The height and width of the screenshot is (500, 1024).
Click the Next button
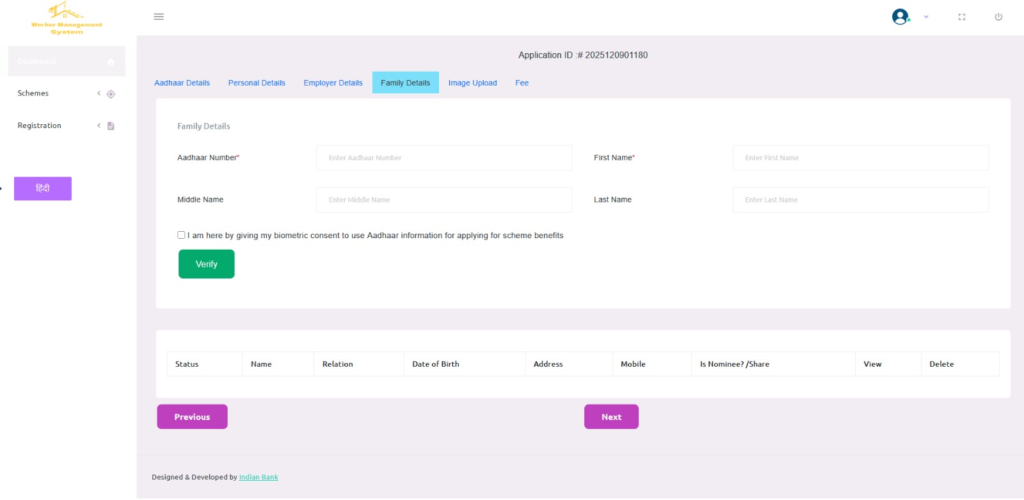tap(611, 417)
